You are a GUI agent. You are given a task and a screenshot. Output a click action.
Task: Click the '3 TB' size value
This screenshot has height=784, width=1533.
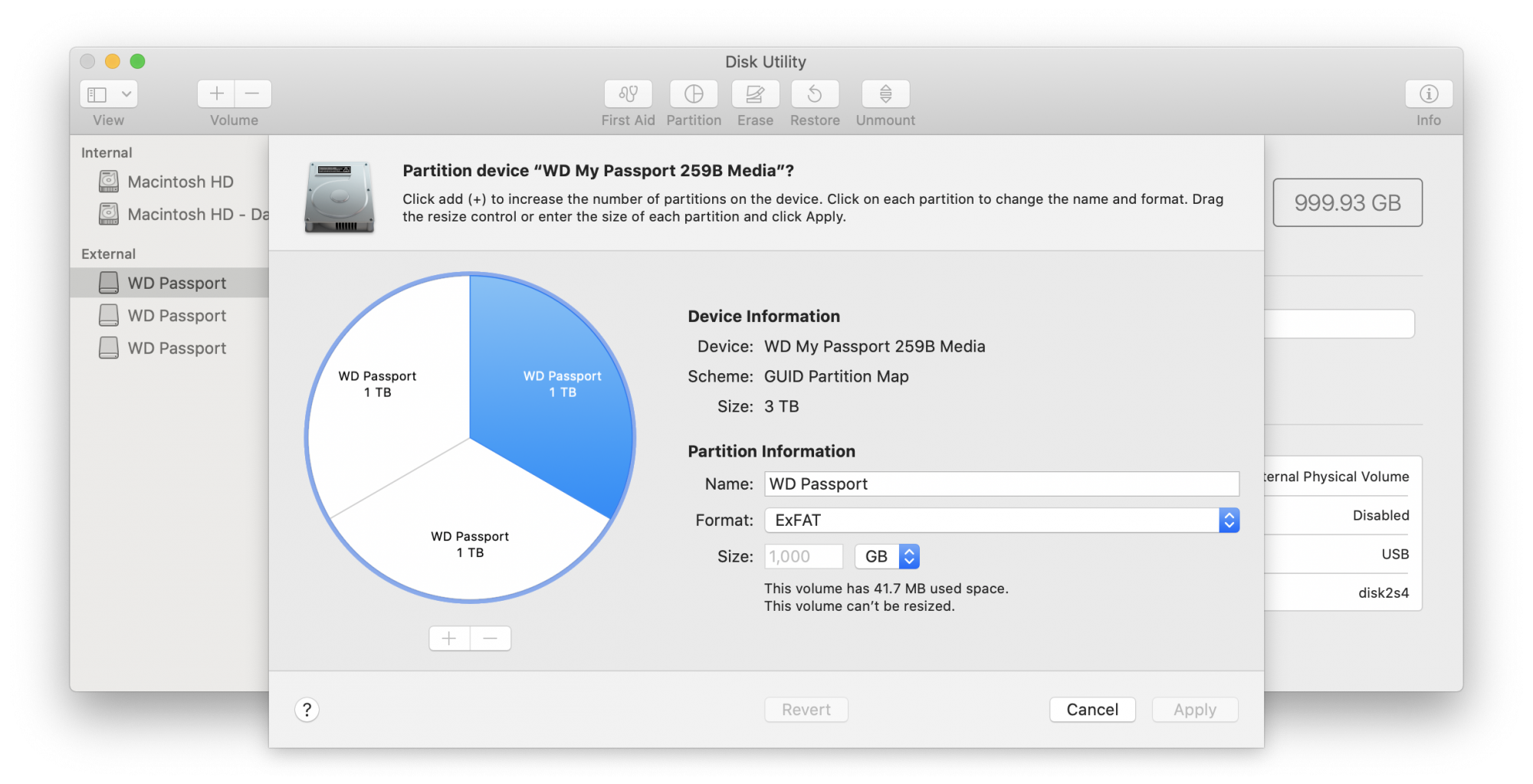[782, 406]
